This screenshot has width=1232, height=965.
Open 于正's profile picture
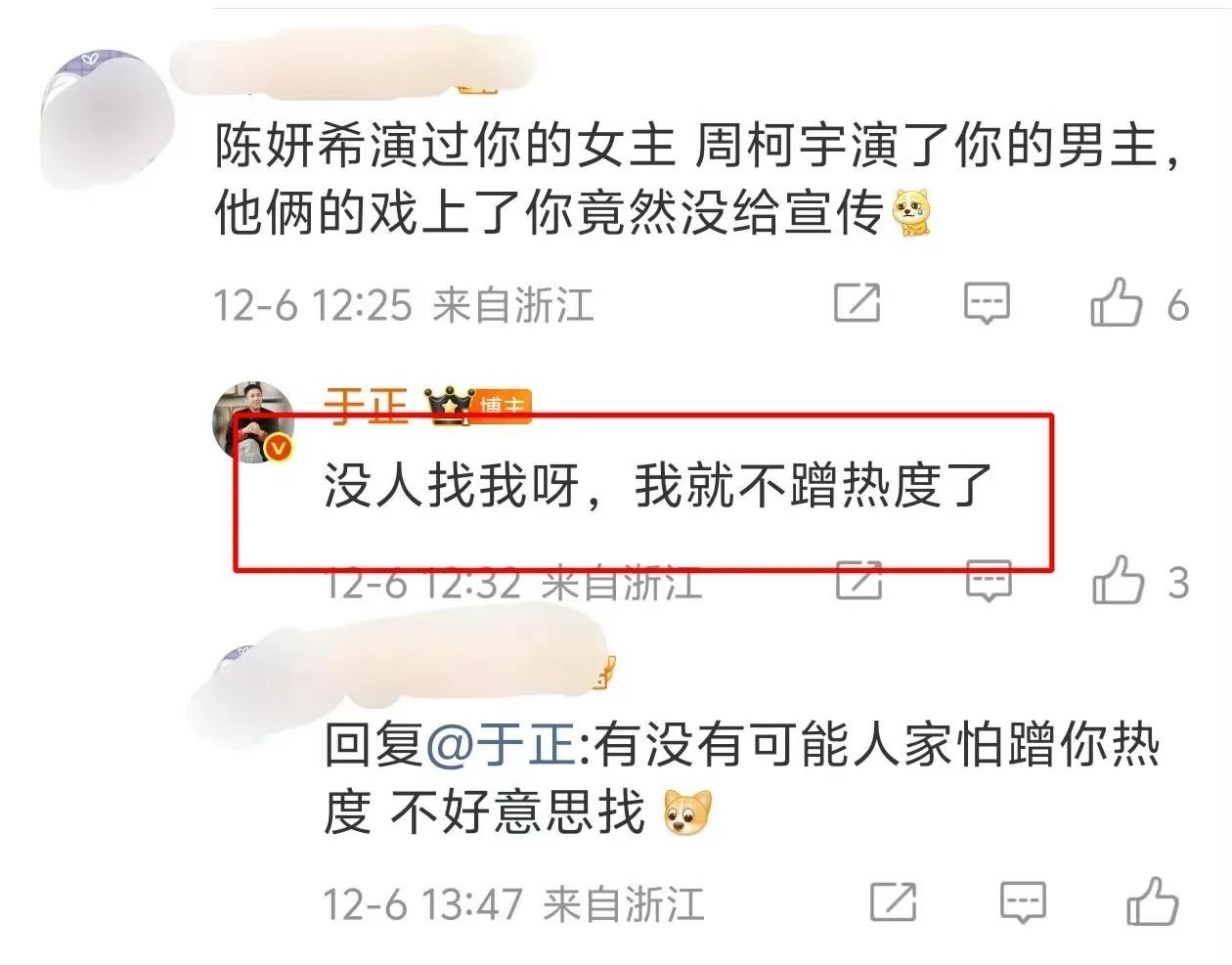(x=254, y=421)
